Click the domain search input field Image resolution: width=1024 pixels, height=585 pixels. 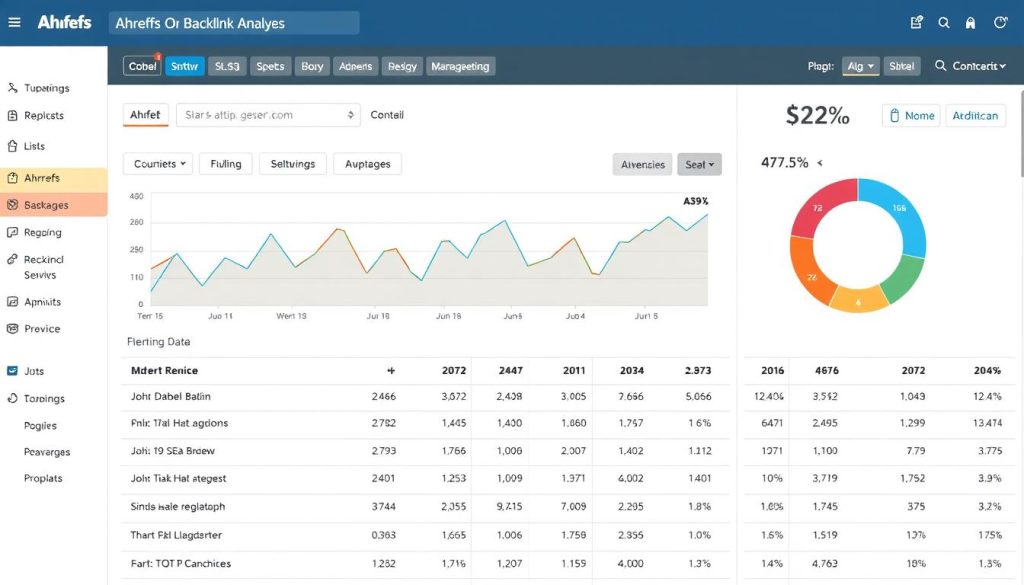(268, 115)
